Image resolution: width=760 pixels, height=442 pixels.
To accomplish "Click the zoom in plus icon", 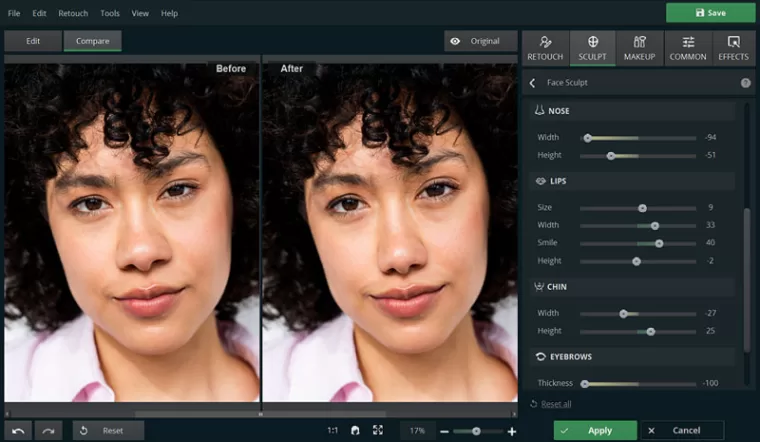I will pyautogui.click(x=512, y=431).
